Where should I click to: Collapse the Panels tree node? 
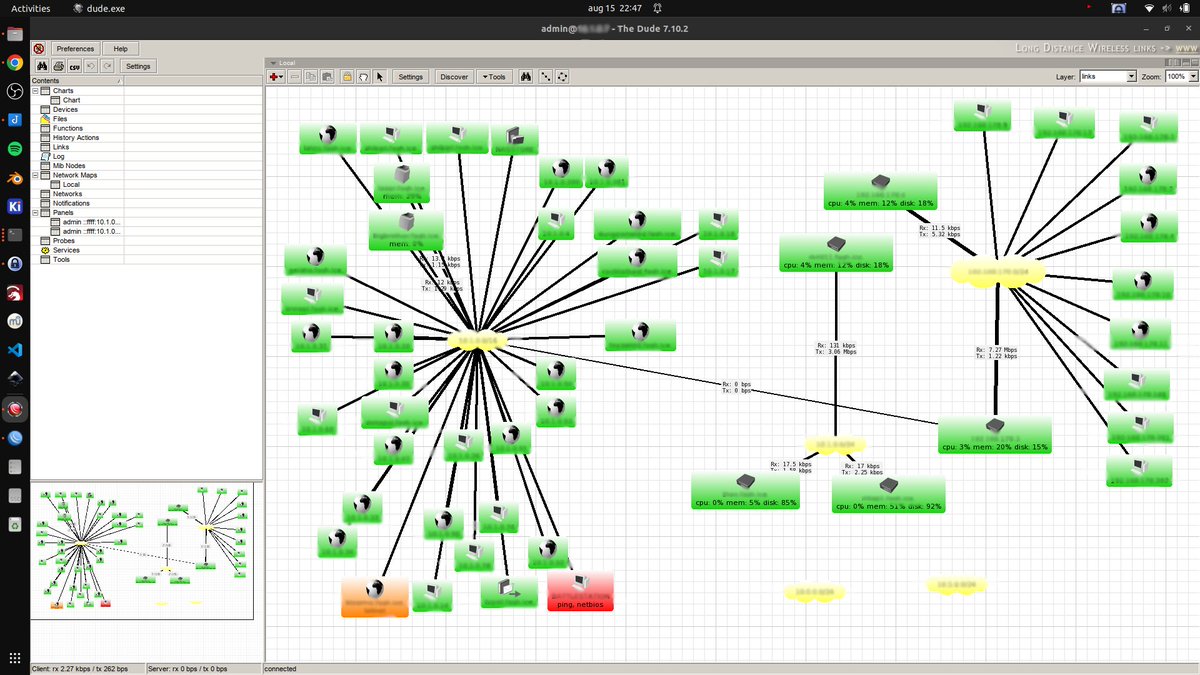coord(35,213)
